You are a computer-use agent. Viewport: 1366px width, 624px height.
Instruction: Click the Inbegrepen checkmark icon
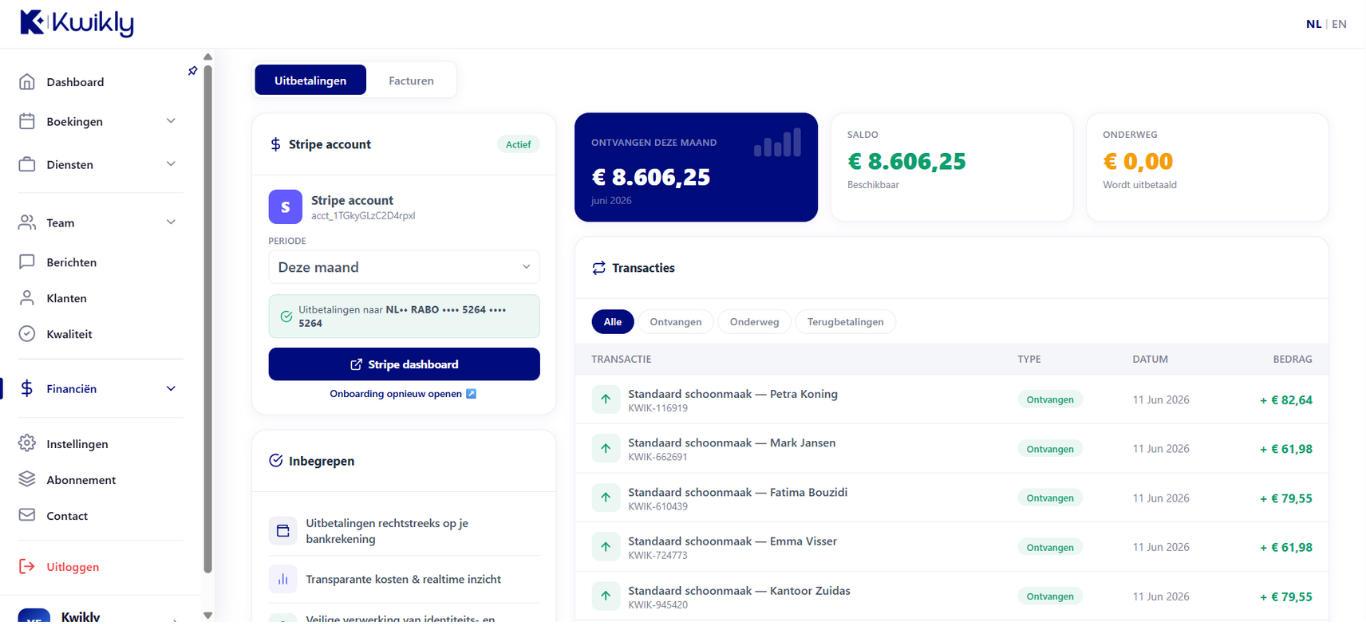(x=276, y=461)
